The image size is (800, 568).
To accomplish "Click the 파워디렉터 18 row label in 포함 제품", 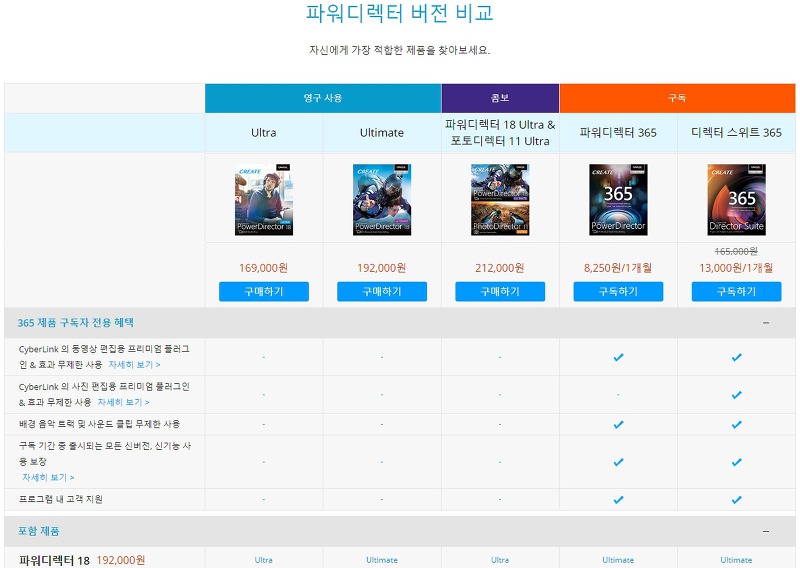I will point(54,560).
